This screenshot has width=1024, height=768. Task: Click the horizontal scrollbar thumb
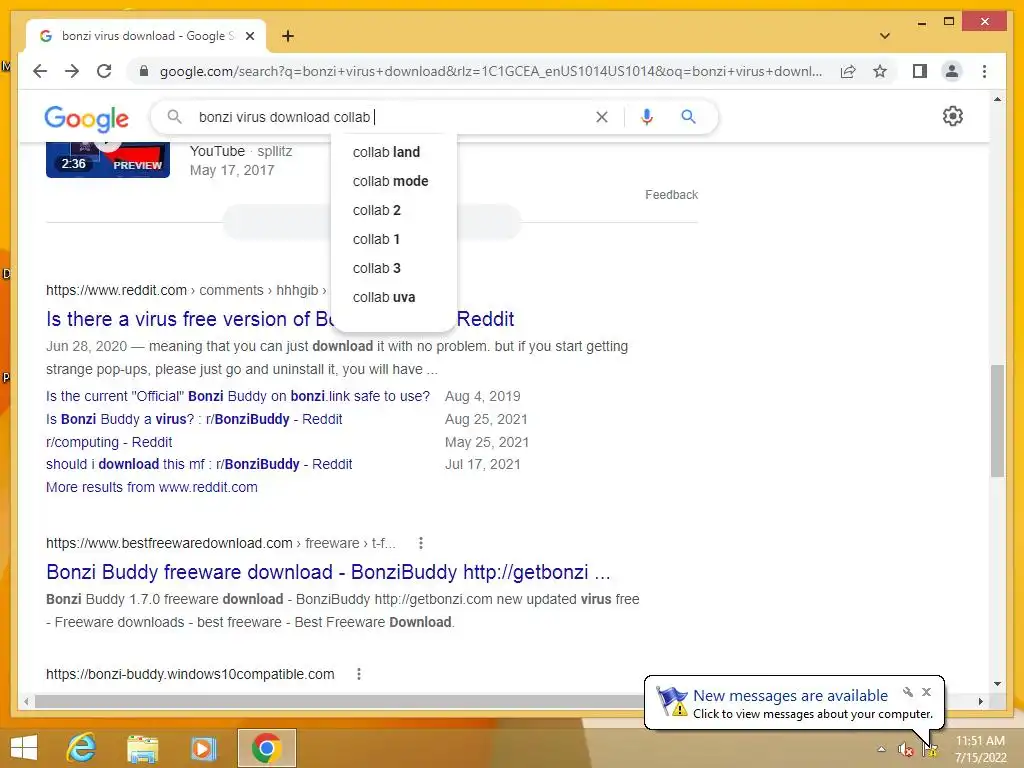[340, 701]
